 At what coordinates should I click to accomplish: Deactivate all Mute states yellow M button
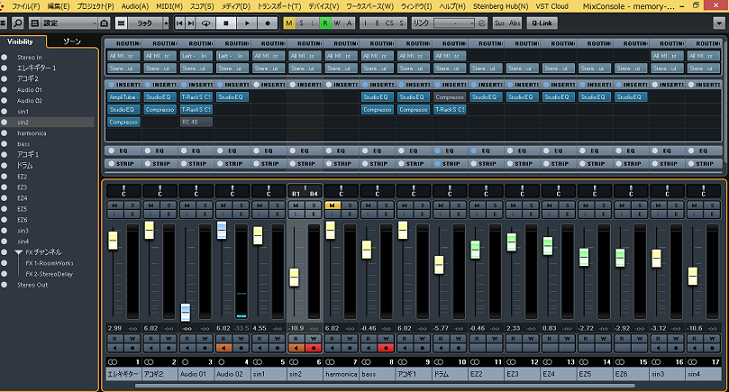(289, 23)
